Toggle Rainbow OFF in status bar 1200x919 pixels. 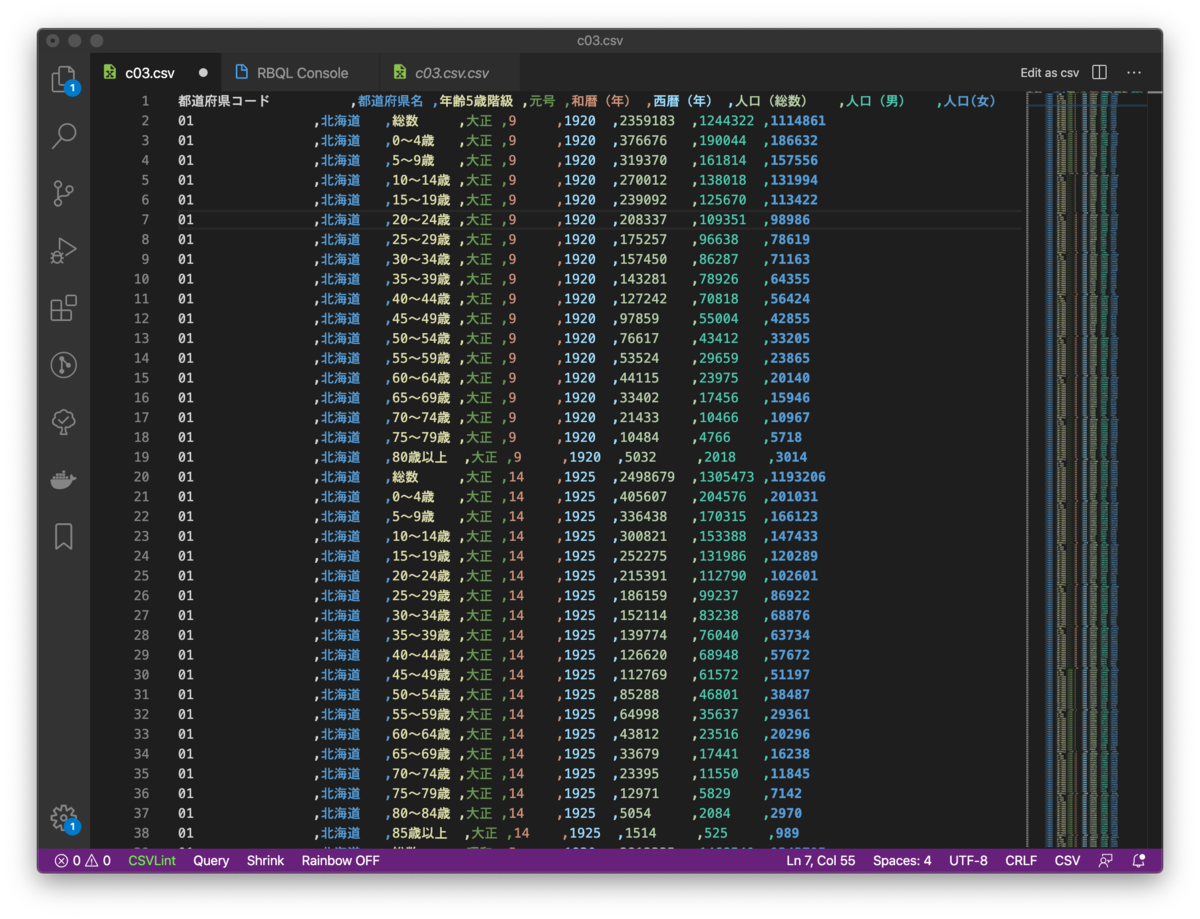(x=340, y=860)
